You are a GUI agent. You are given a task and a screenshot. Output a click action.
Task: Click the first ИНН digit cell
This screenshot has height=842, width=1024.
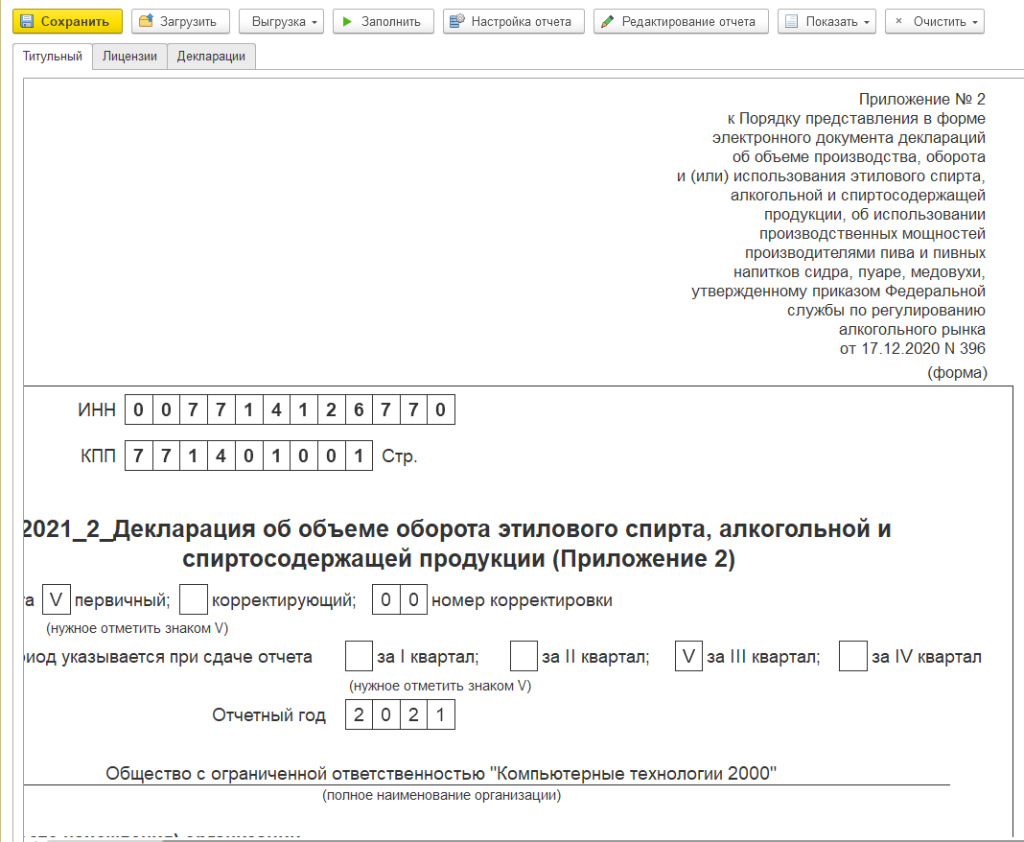pos(139,410)
